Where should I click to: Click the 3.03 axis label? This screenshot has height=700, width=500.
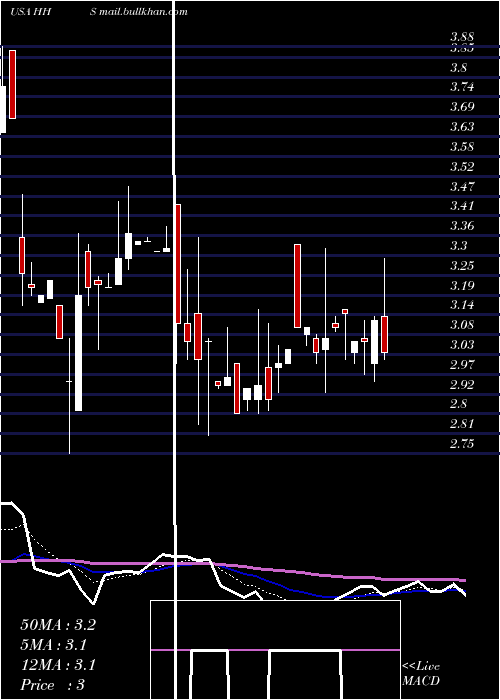coord(462,345)
